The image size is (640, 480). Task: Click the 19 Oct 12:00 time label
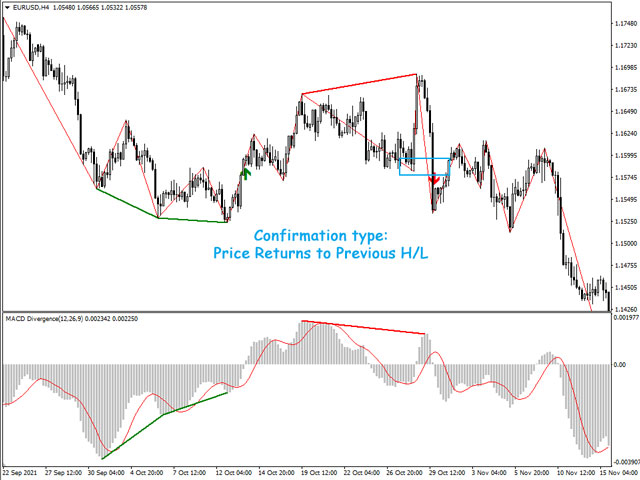319,473
